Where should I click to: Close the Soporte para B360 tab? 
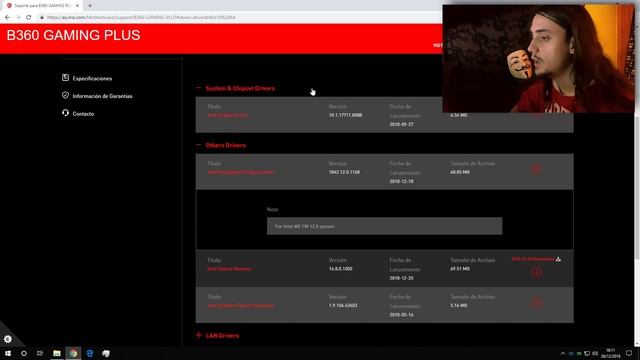pos(77,6)
